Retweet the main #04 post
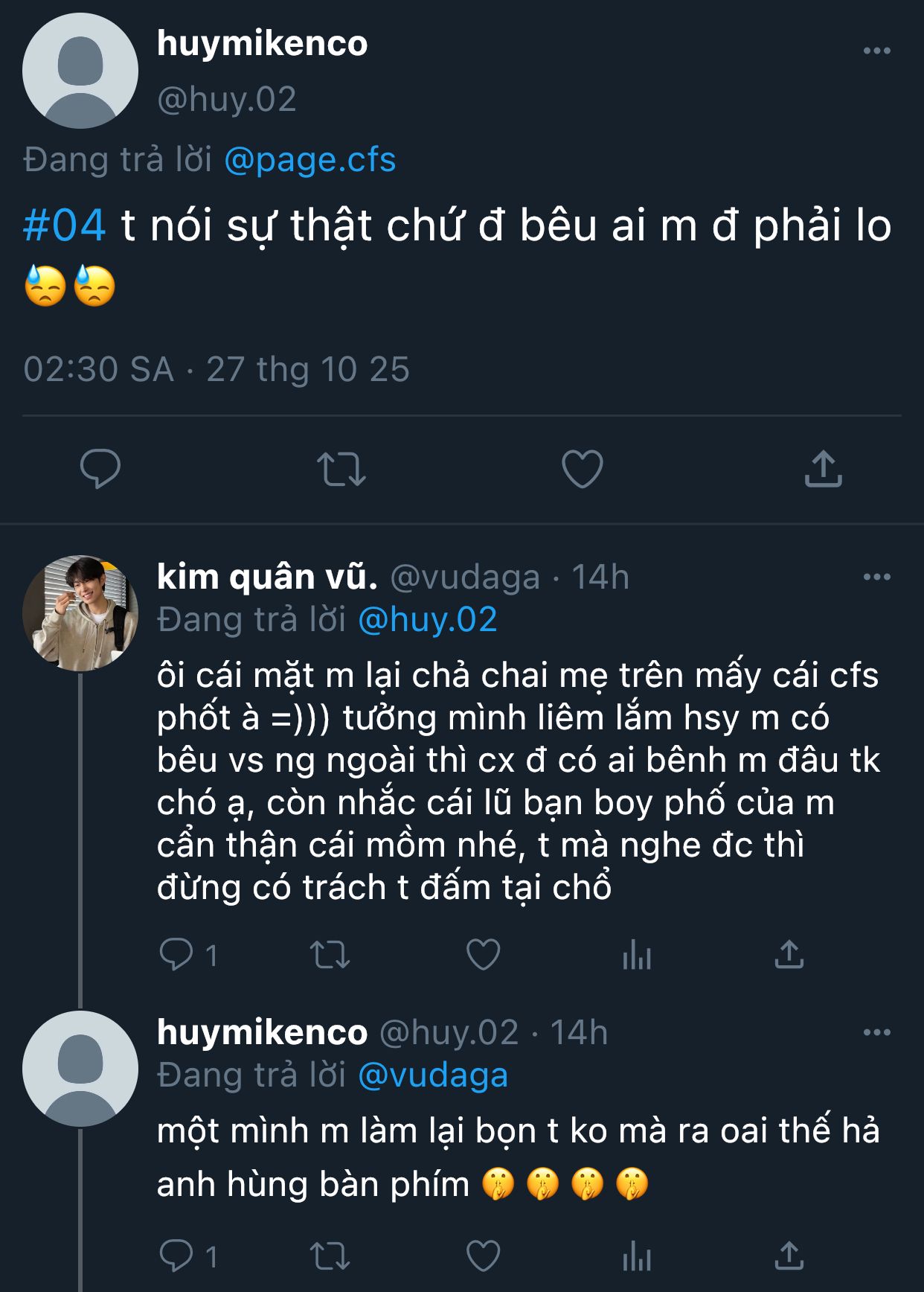Screen dimensions: 924x1292 (341, 470)
